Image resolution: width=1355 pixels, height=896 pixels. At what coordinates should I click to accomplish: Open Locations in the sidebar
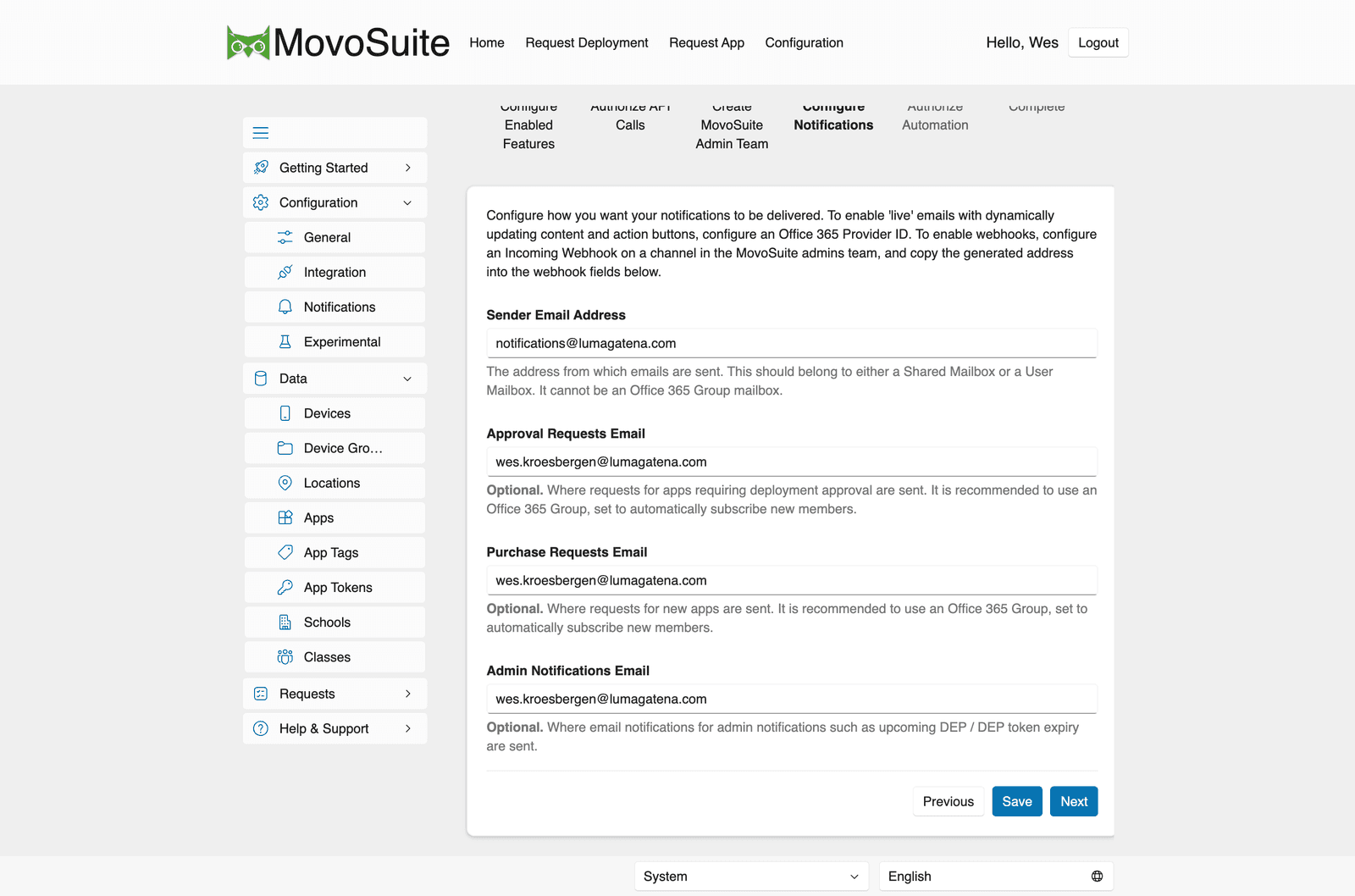click(x=335, y=483)
